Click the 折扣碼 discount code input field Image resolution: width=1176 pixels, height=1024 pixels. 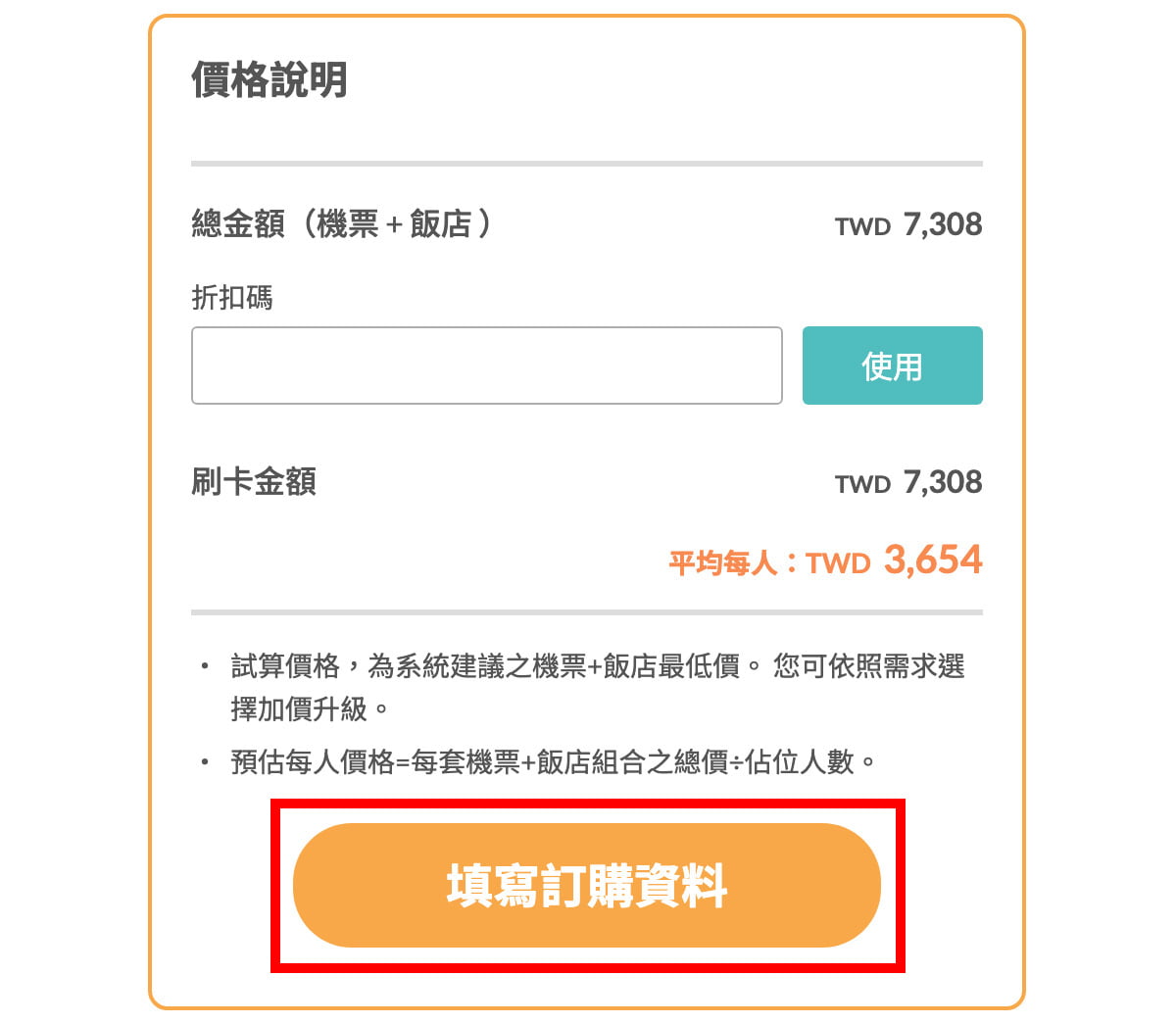tap(486, 366)
